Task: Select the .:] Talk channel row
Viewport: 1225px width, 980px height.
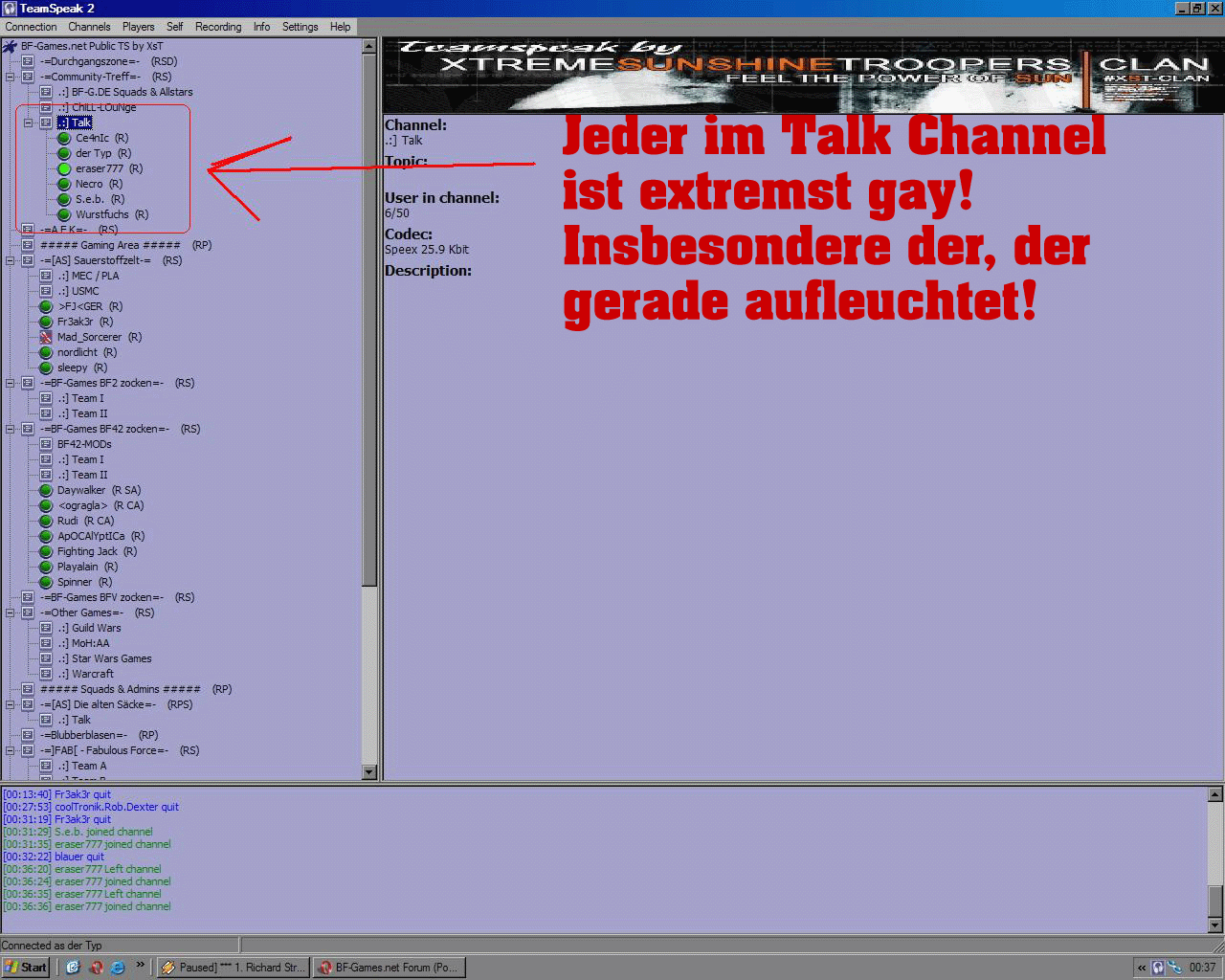Action: click(75, 122)
